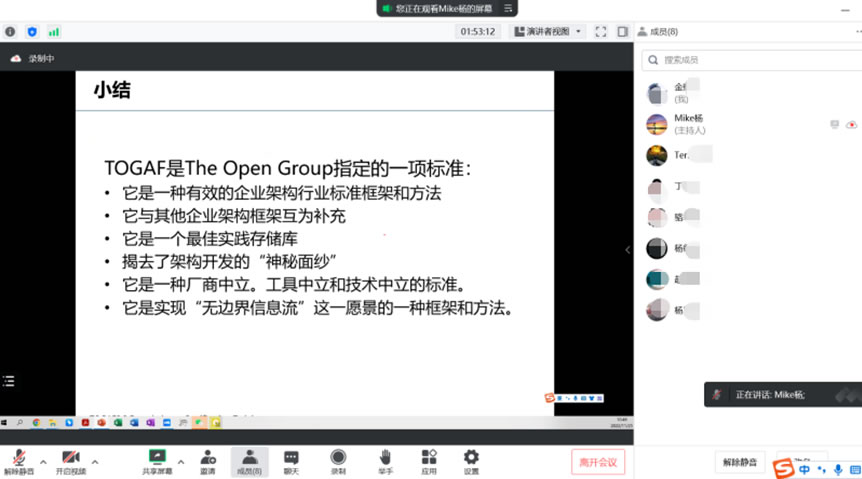Click the 小结 slide title
Screen dimensions: 862x479
[x=112, y=90]
